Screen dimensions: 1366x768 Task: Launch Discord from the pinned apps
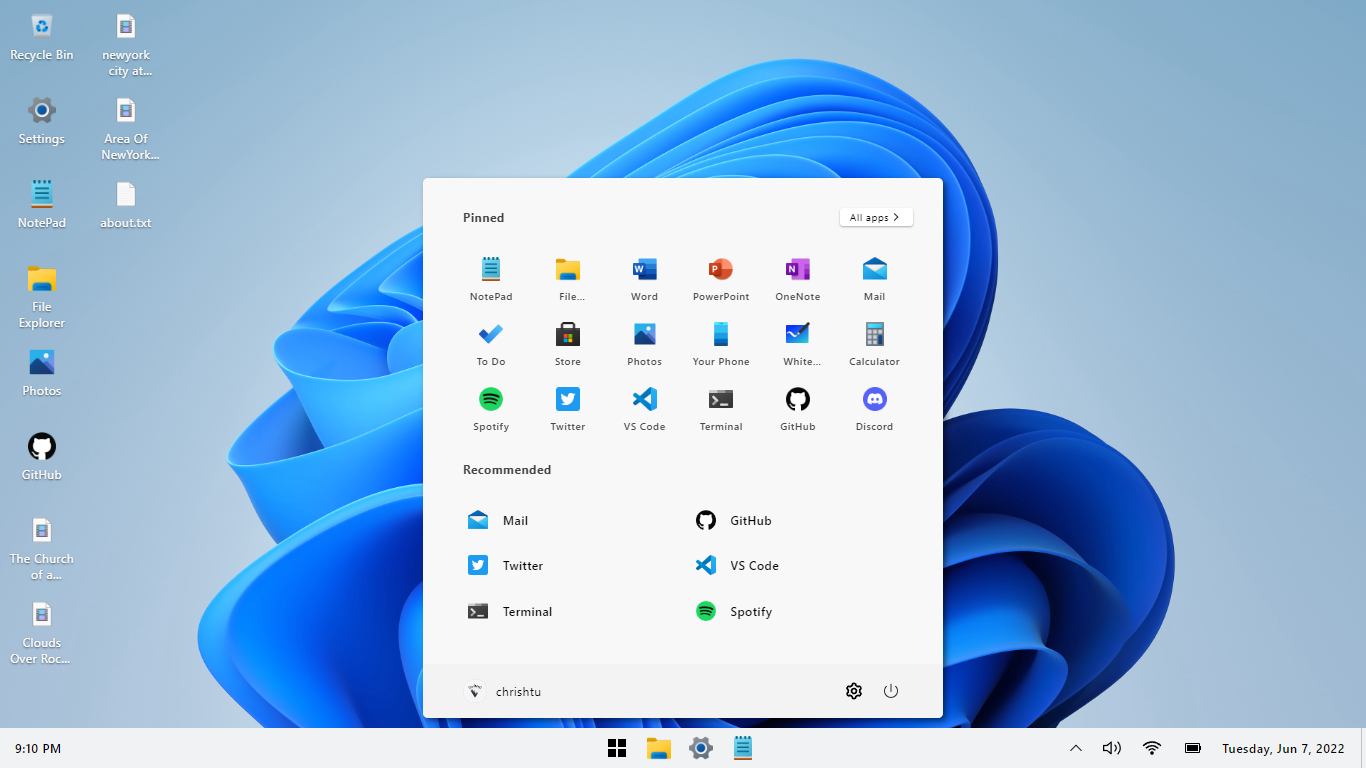click(x=874, y=409)
